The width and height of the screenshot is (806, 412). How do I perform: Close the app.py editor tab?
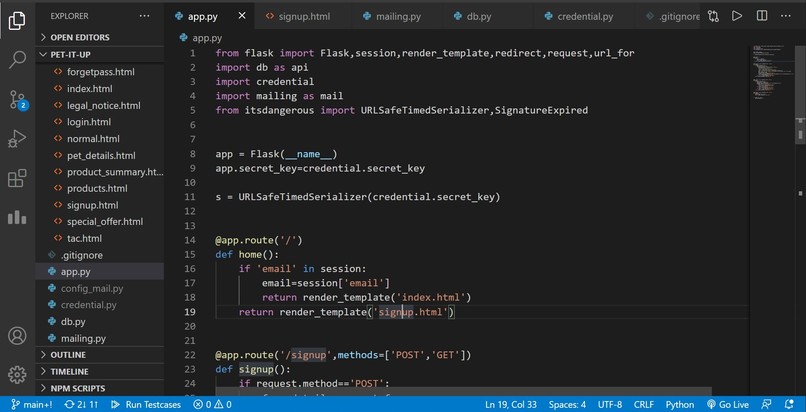242,16
